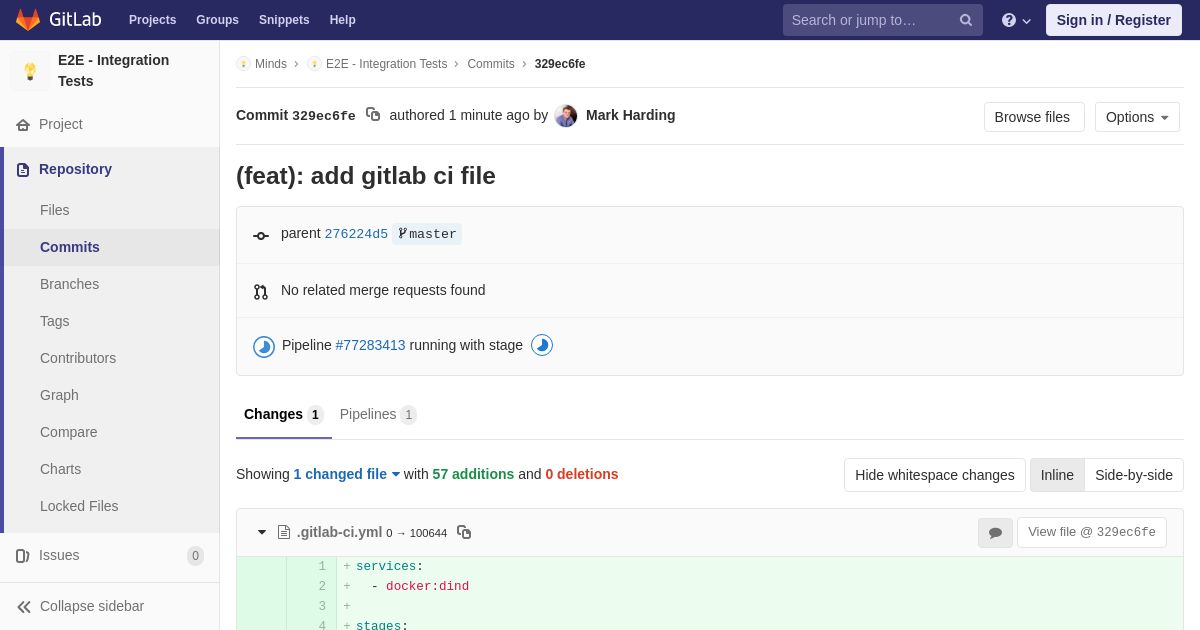The image size is (1200, 630).
Task: Open pipeline #77283413 link
Action: pyautogui.click(x=371, y=345)
